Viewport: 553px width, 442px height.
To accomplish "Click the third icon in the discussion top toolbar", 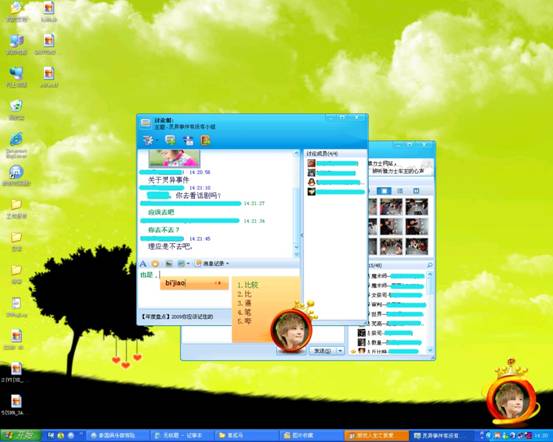I will pyautogui.click(x=188, y=140).
